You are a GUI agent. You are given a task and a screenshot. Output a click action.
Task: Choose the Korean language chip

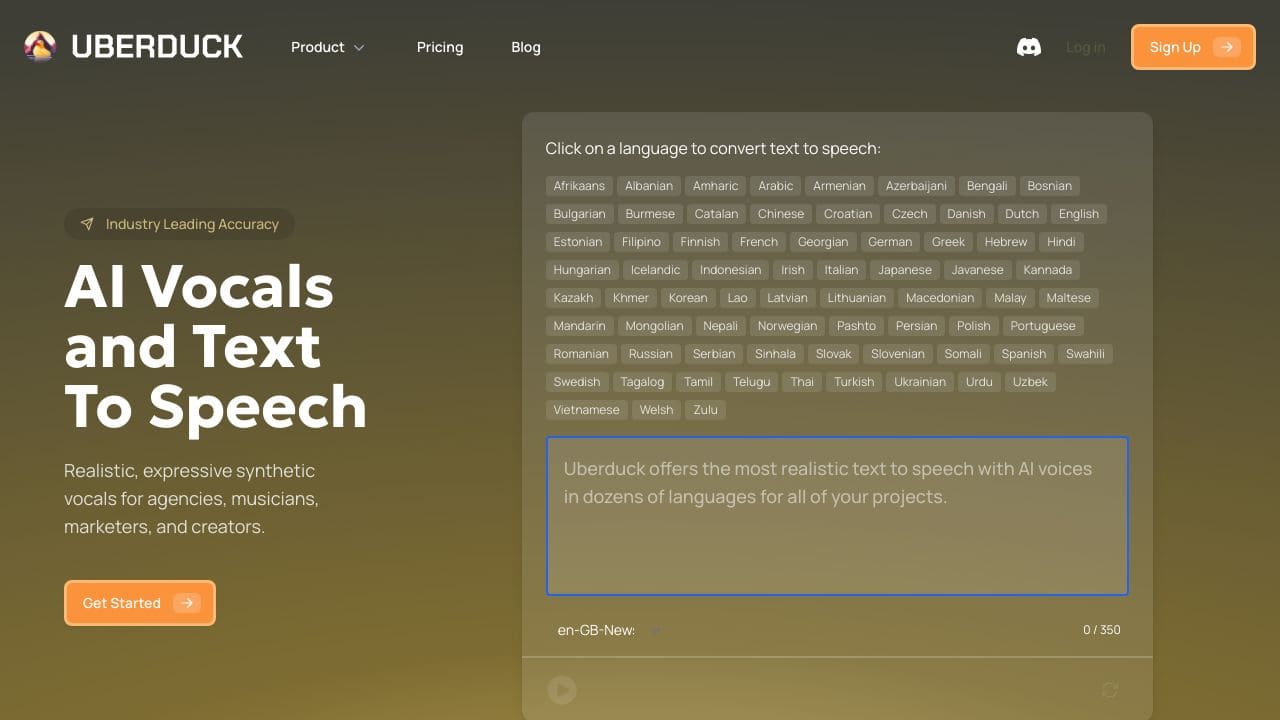(688, 298)
